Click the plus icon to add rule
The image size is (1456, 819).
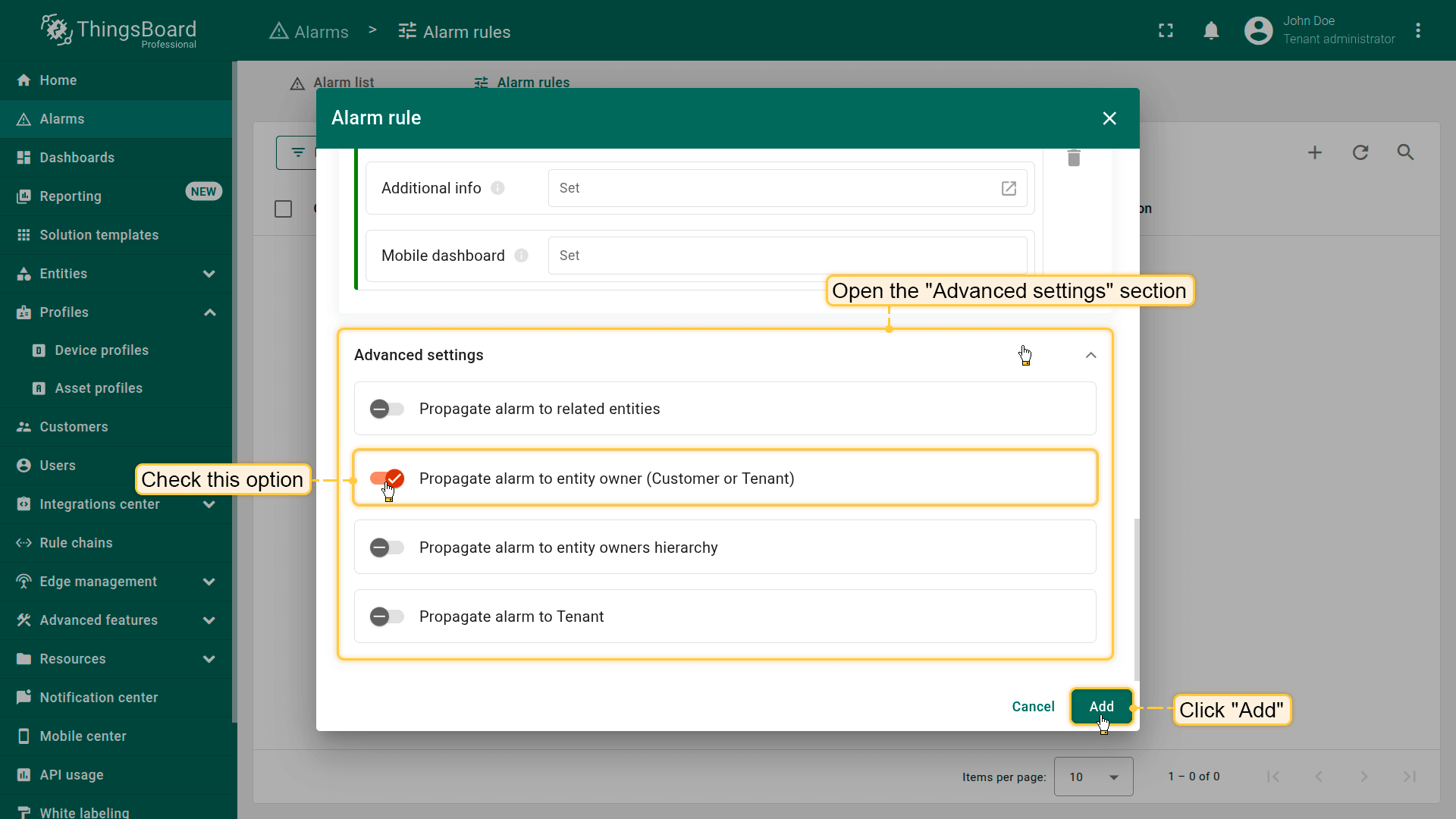[1315, 152]
